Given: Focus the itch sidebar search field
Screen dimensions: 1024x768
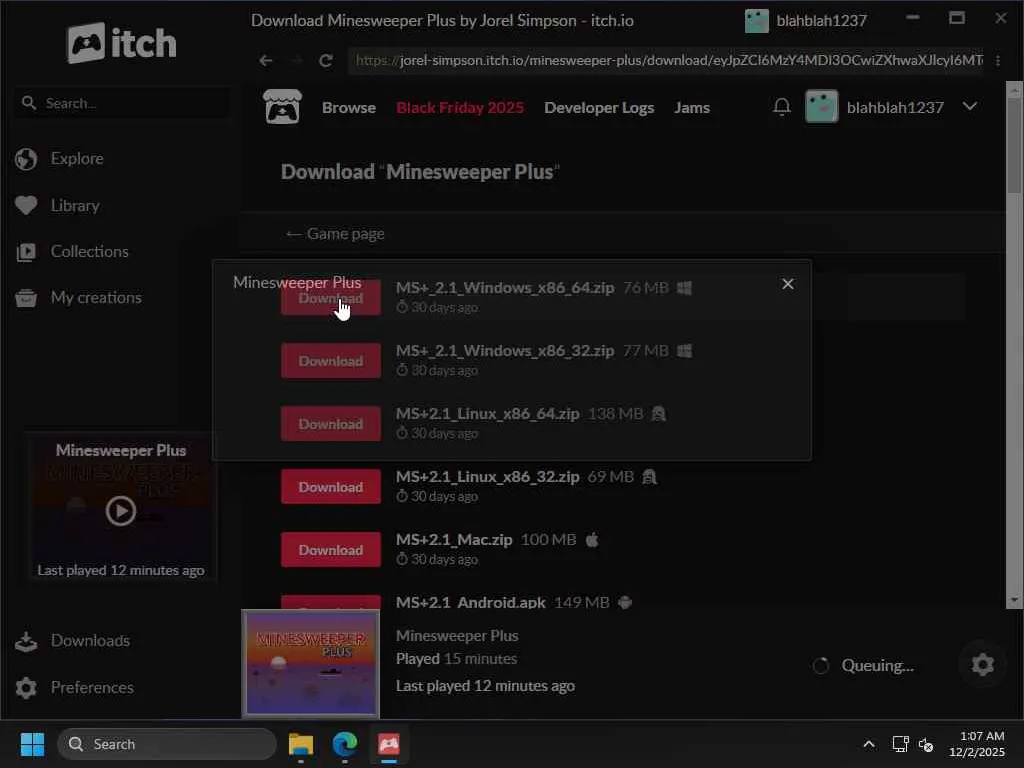Looking at the screenshot, I should [x=122, y=103].
